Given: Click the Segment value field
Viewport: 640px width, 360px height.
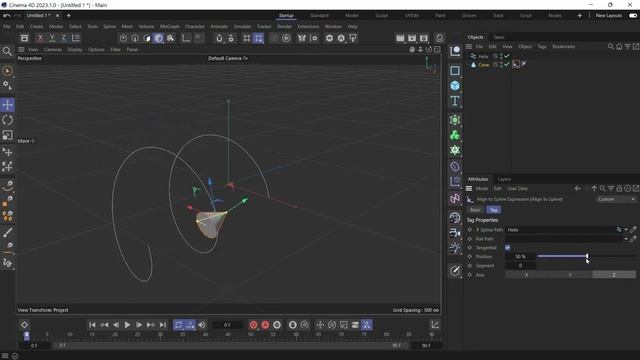Looking at the screenshot, I should pyautogui.click(x=520, y=266).
